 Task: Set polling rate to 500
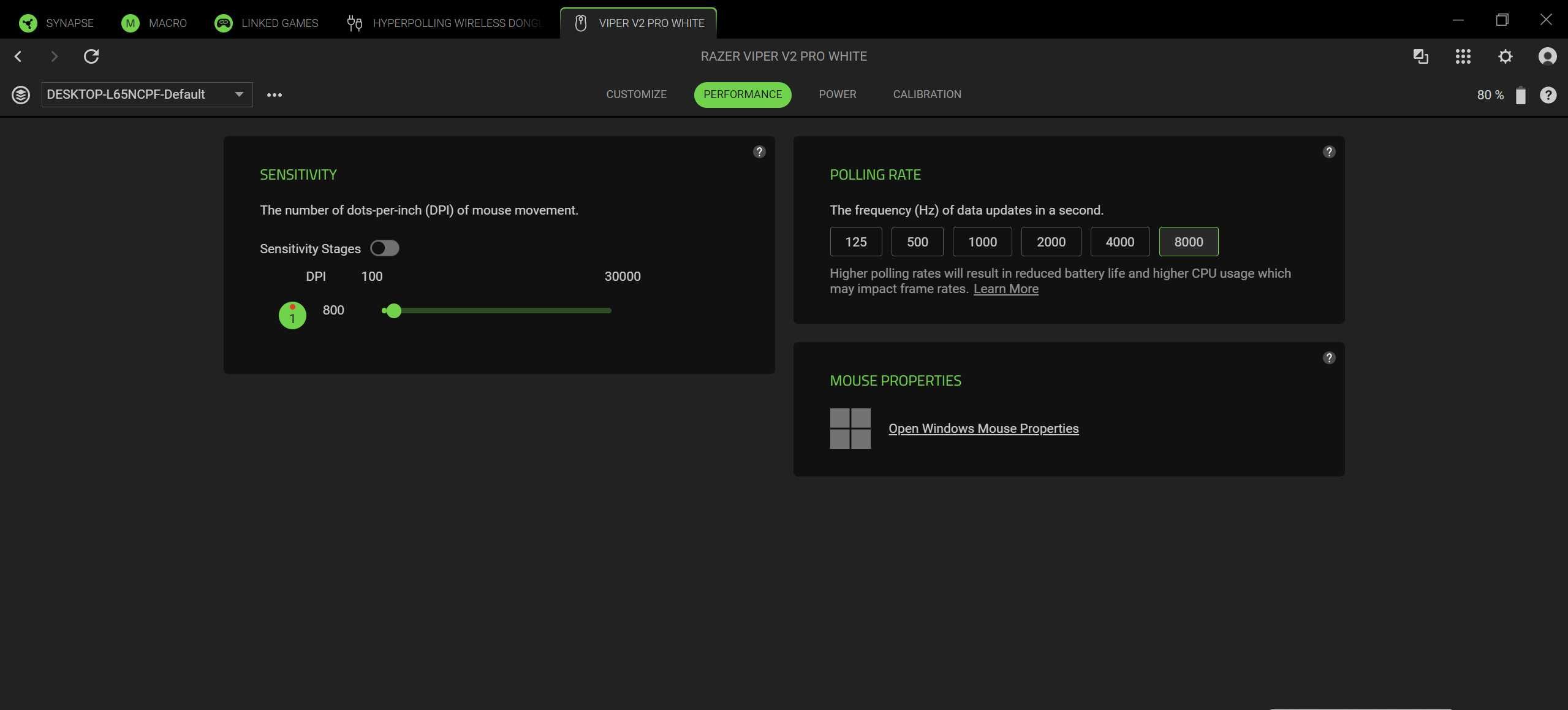[x=917, y=242]
